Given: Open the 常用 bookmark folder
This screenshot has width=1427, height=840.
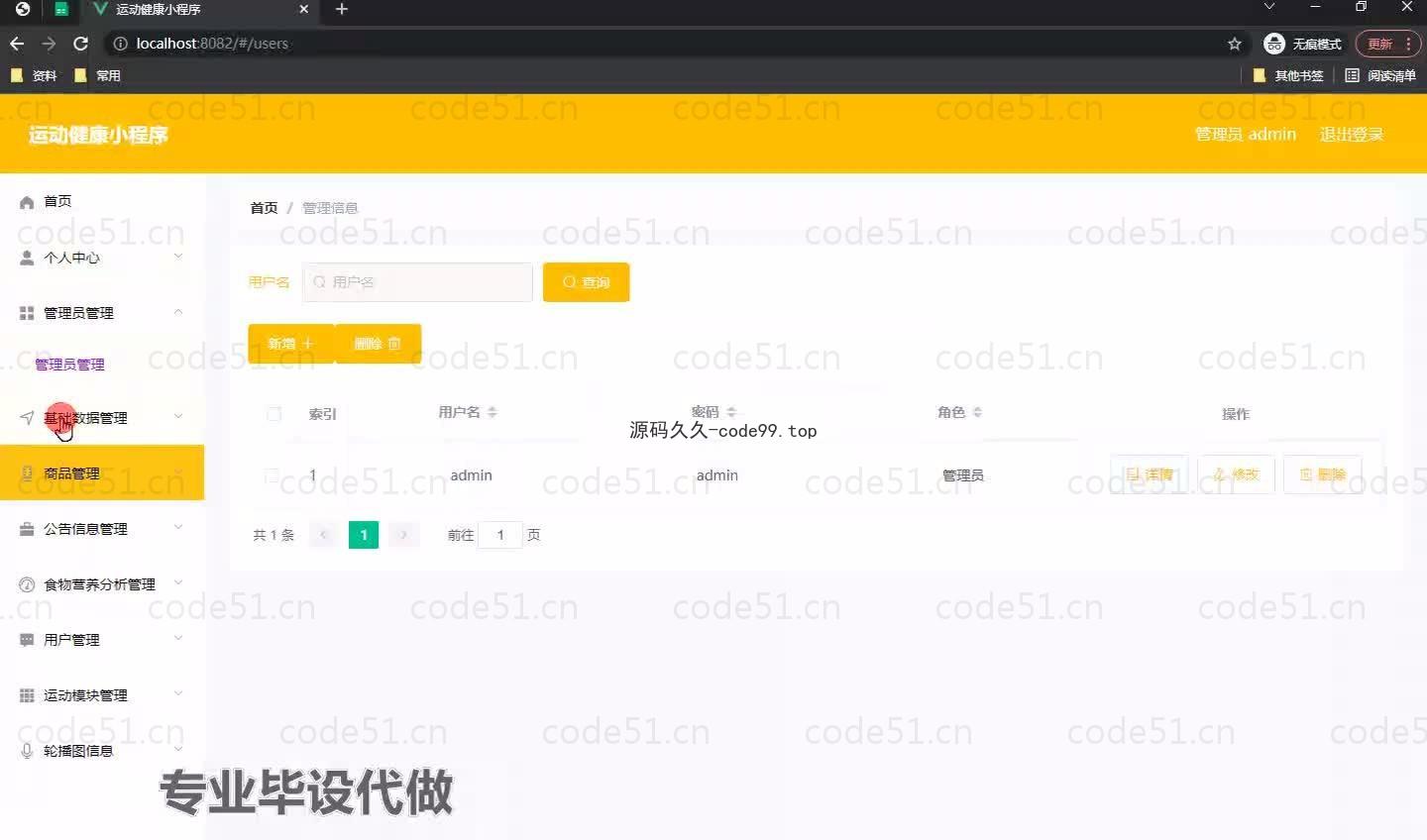Looking at the screenshot, I should point(97,75).
